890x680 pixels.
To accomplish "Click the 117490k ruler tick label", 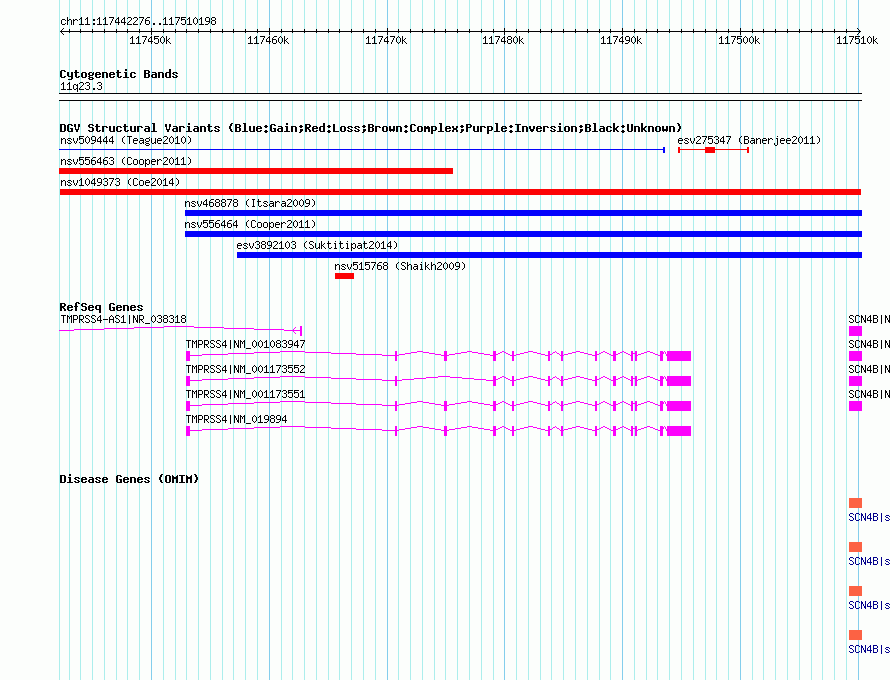I will tap(621, 40).
